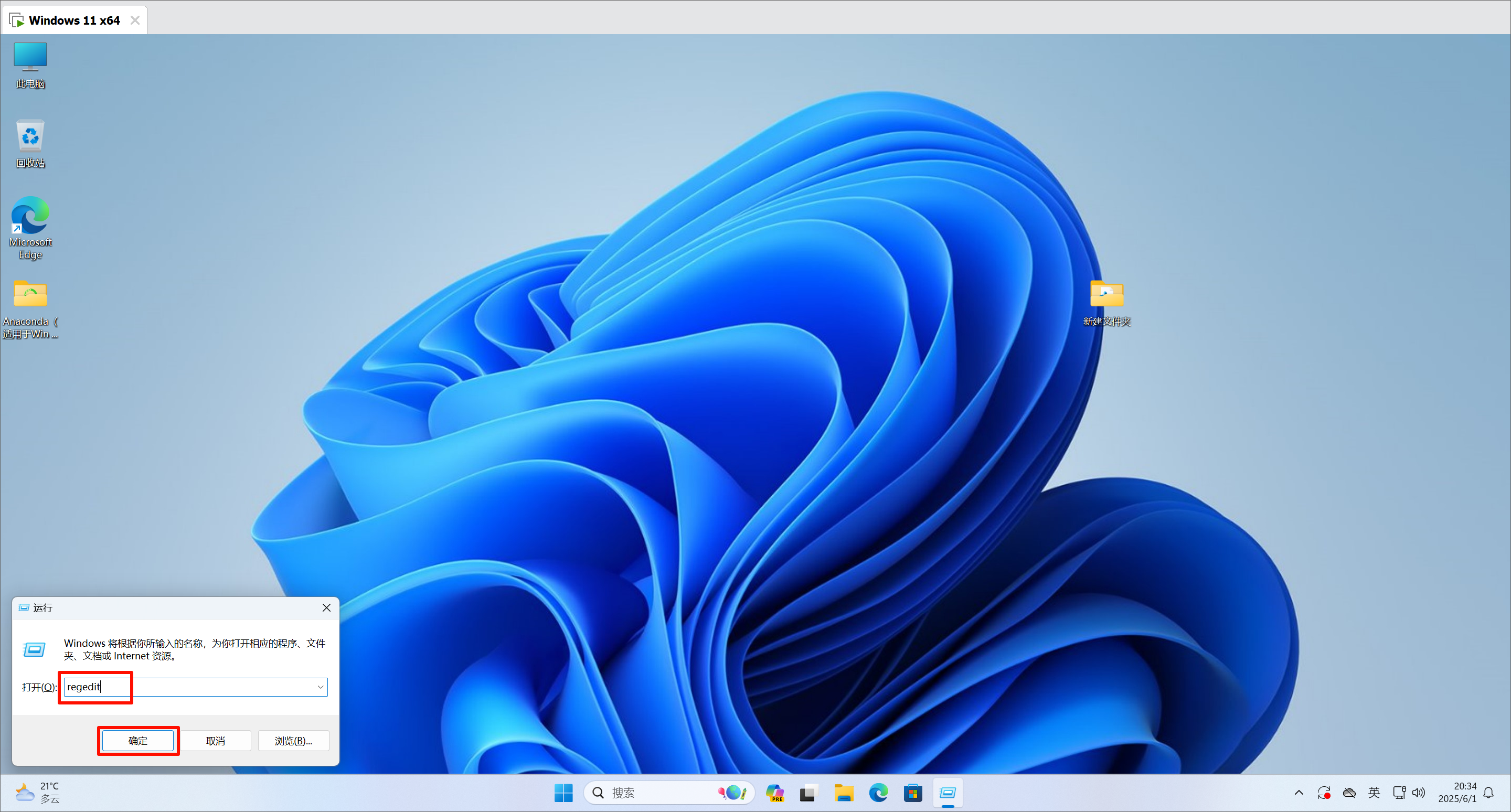The width and height of the screenshot is (1511, 812).
Task: Open the volume speaker tray icon
Action: coord(1418,793)
